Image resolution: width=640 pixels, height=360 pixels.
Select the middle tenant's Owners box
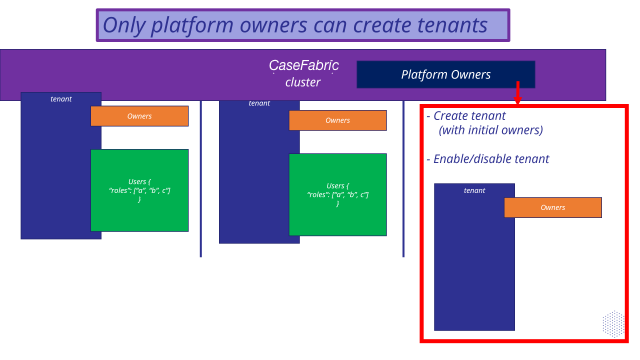coord(338,120)
